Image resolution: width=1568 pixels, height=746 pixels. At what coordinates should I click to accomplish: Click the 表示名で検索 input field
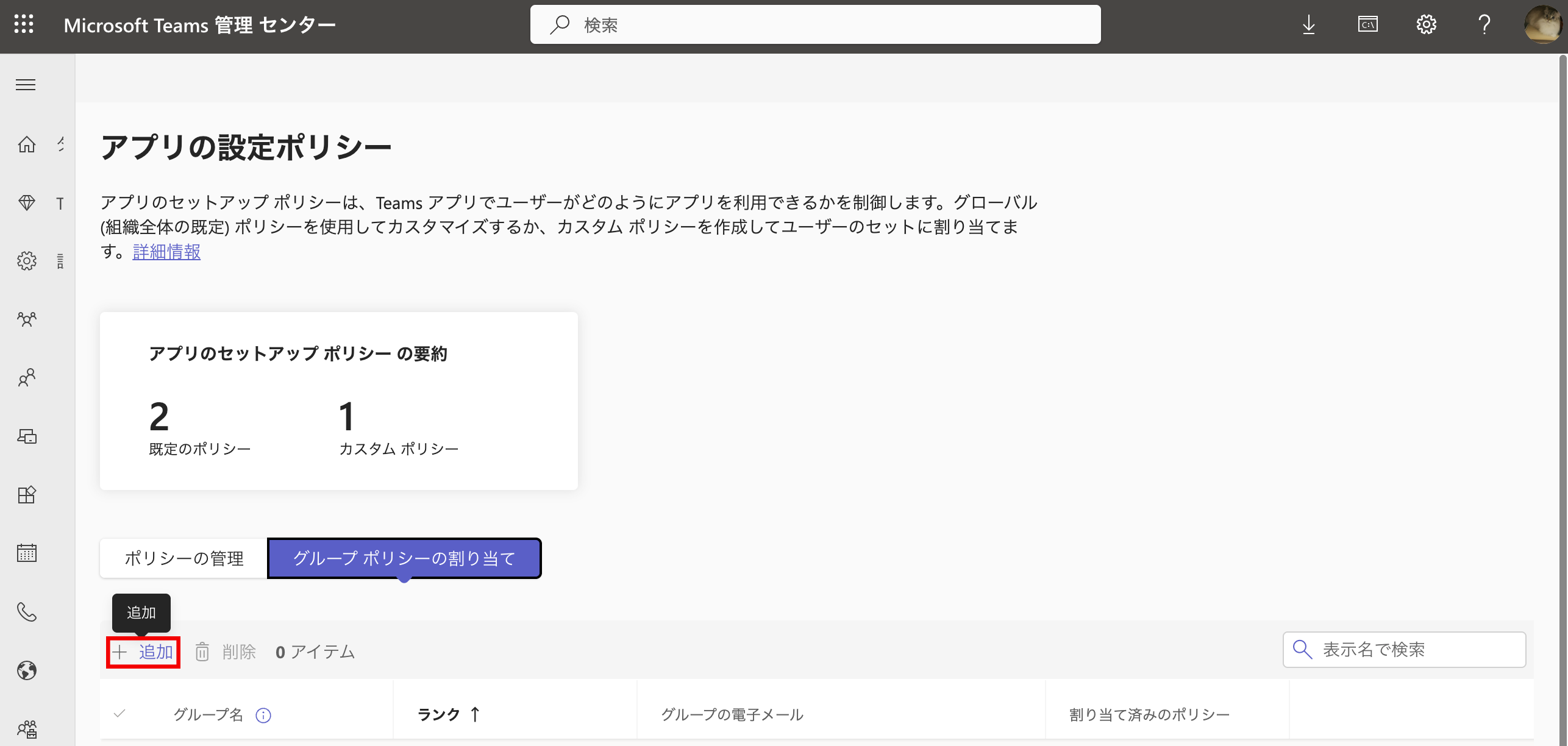point(1404,650)
